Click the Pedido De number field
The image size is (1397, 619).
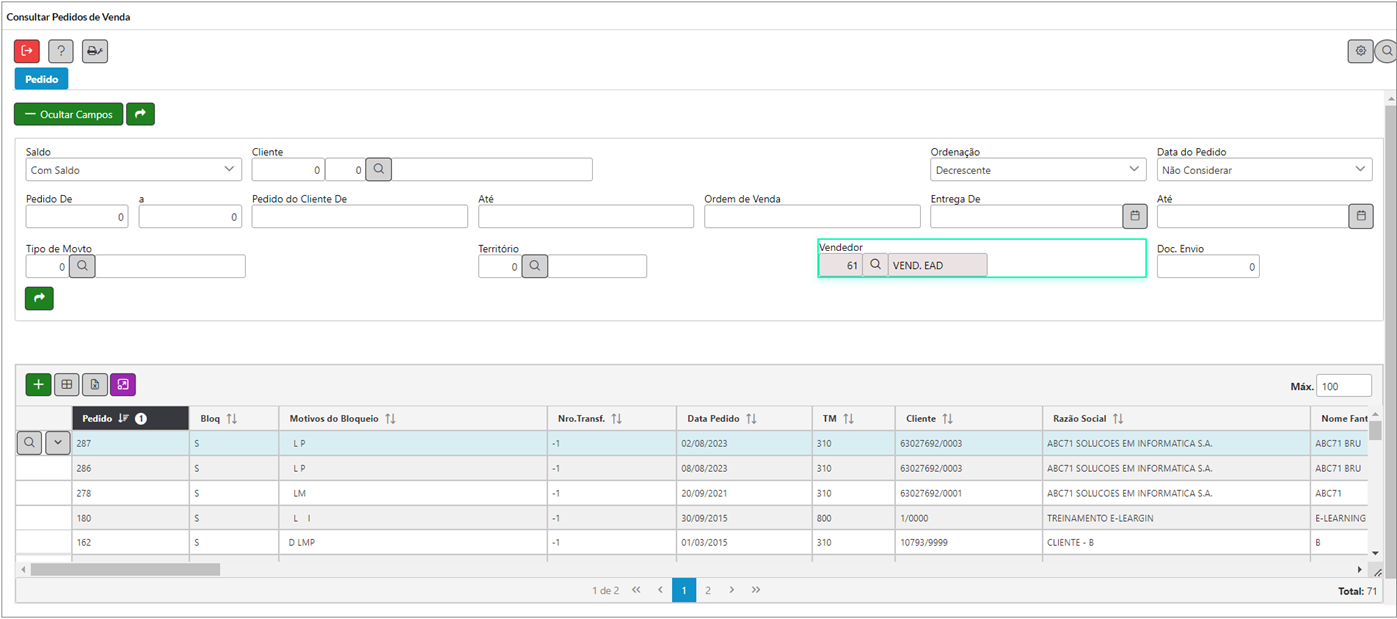pos(77,216)
